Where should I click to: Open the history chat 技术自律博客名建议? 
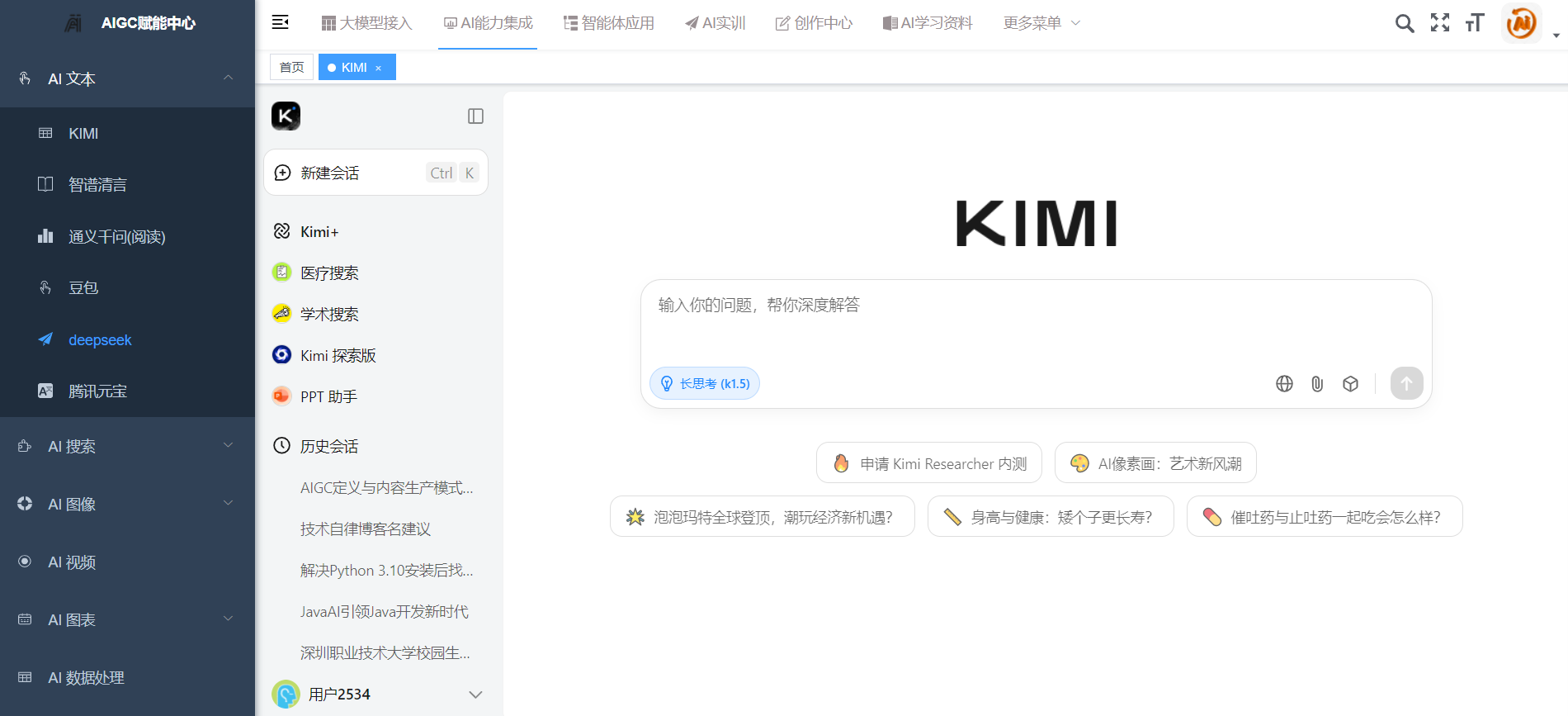[366, 529]
